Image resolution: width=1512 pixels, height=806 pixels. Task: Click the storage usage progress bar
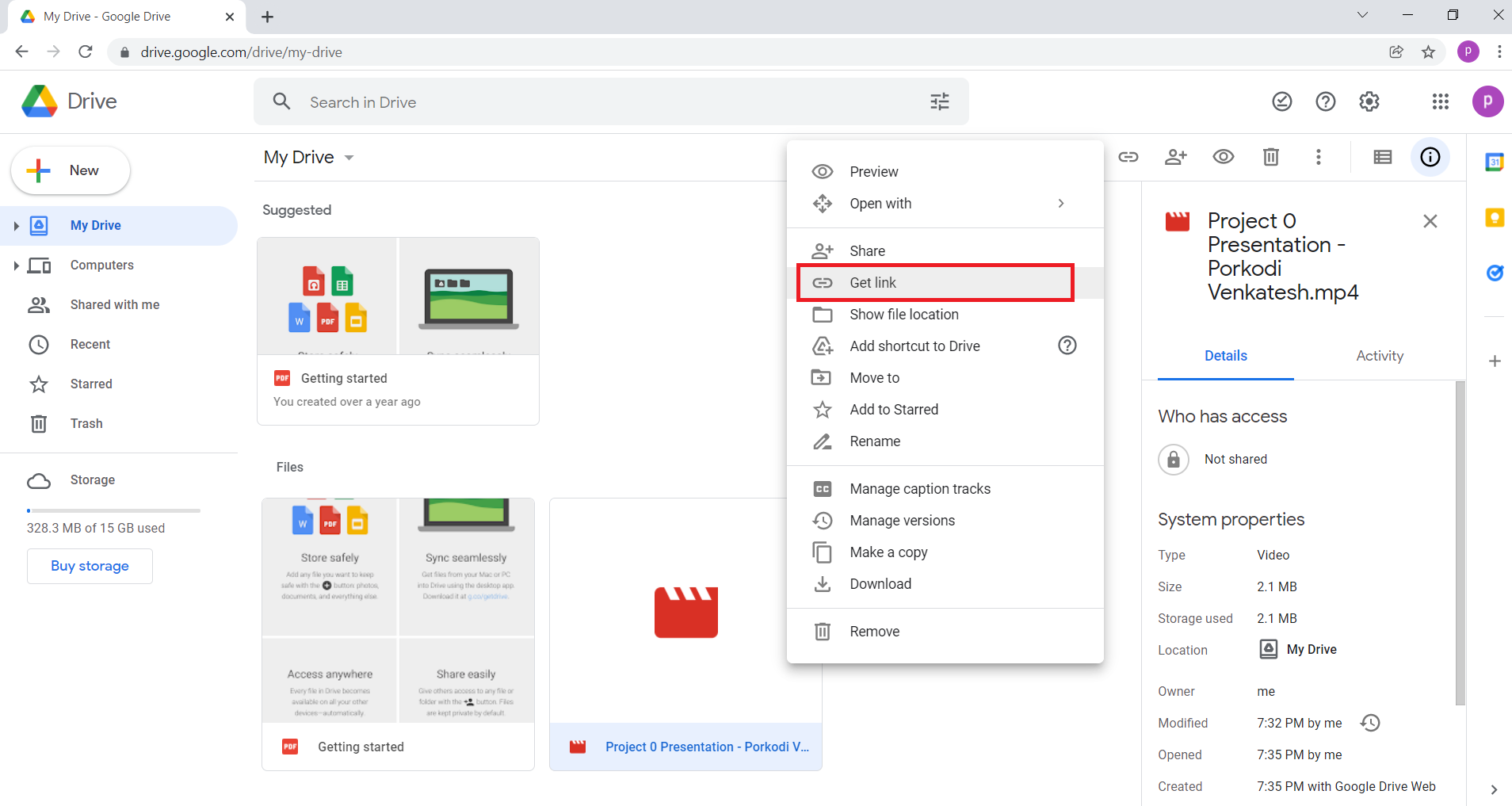pos(113,510)
